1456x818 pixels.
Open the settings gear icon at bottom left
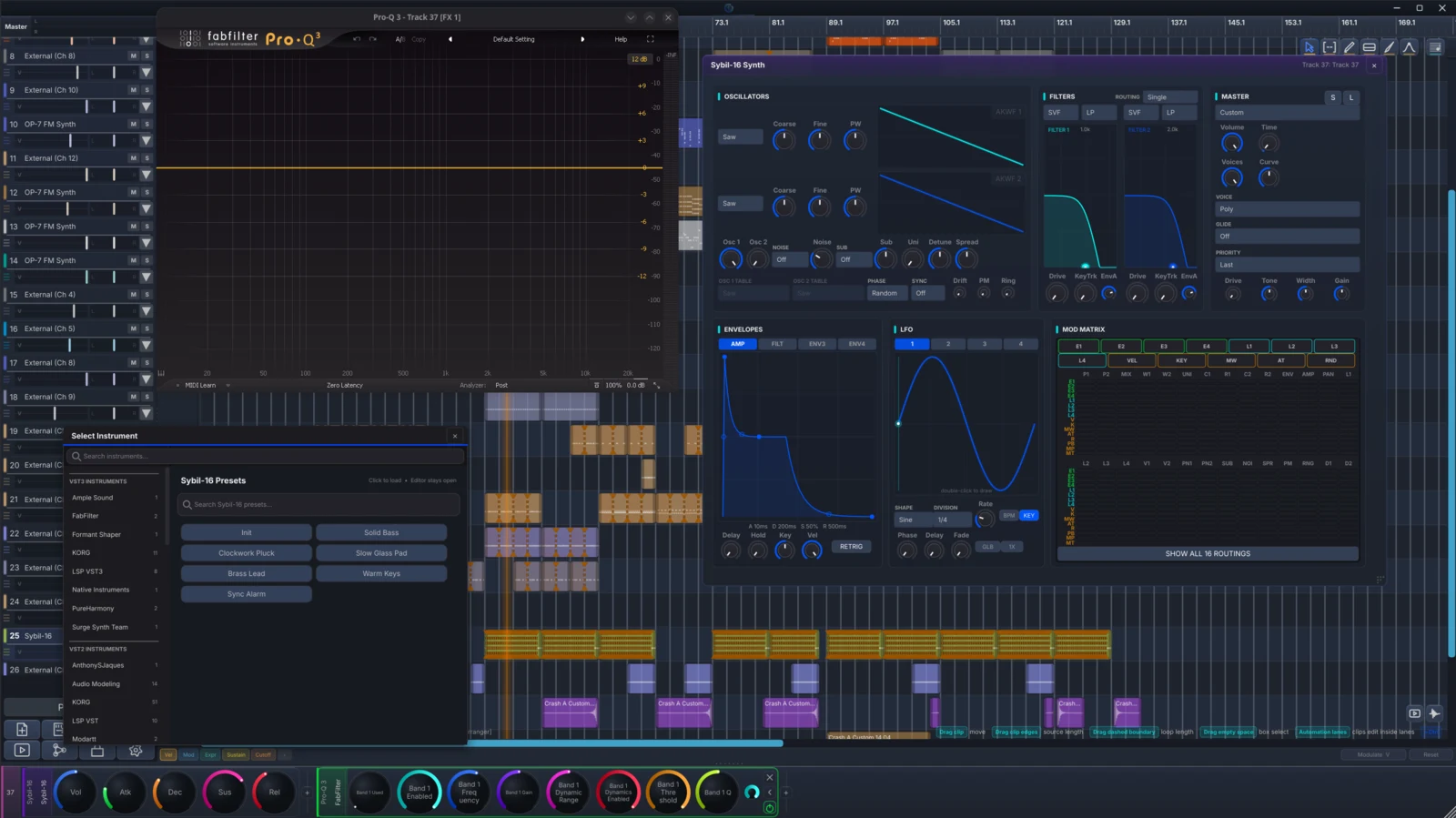136,751
